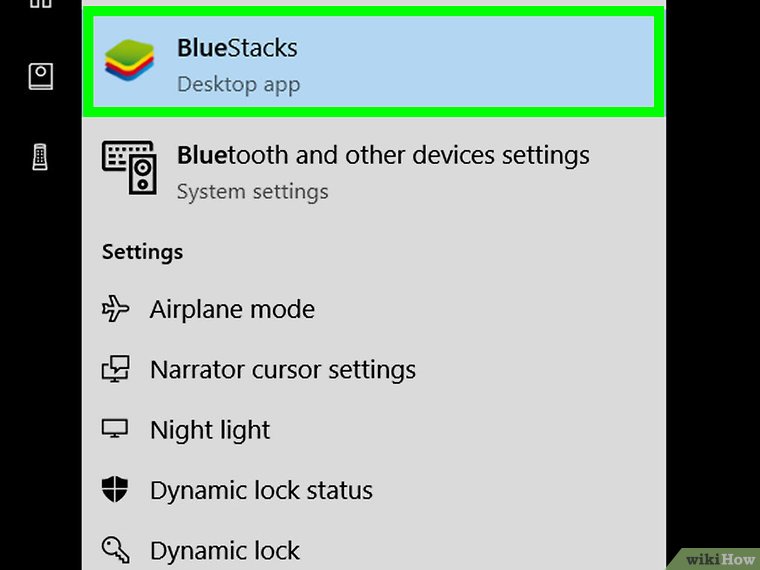
Task: Click the Narrator cursor settings icon
Action: pyautogui.click(x=116, y=370)
